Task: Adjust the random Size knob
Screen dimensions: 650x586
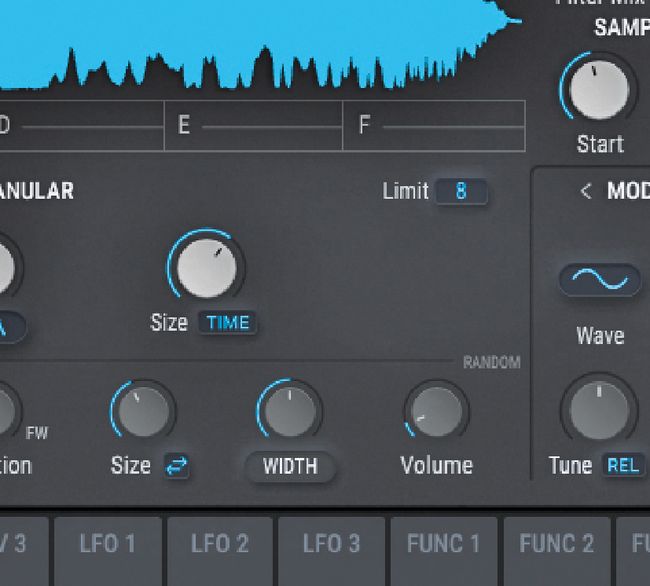Action: [x=143, y=411]
